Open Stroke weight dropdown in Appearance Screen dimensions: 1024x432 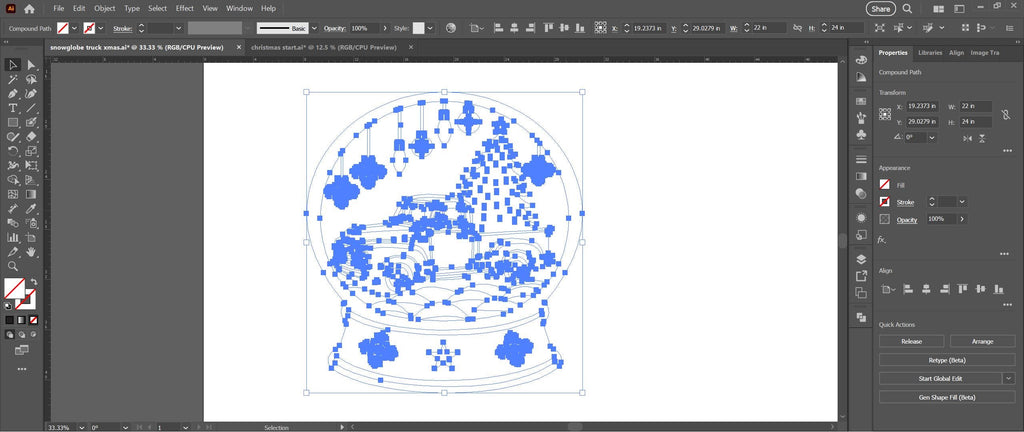(961, 202)
